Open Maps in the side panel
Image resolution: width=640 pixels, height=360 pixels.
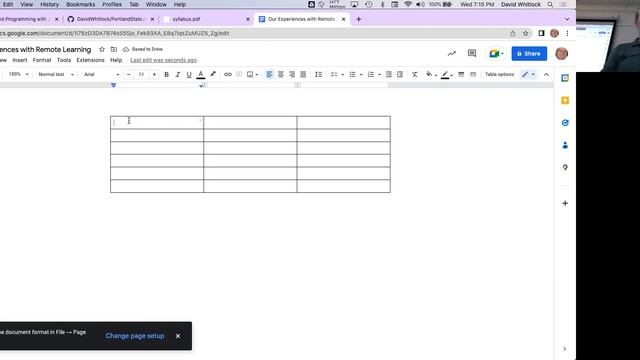pyautogui.click(x=565, y=167)
